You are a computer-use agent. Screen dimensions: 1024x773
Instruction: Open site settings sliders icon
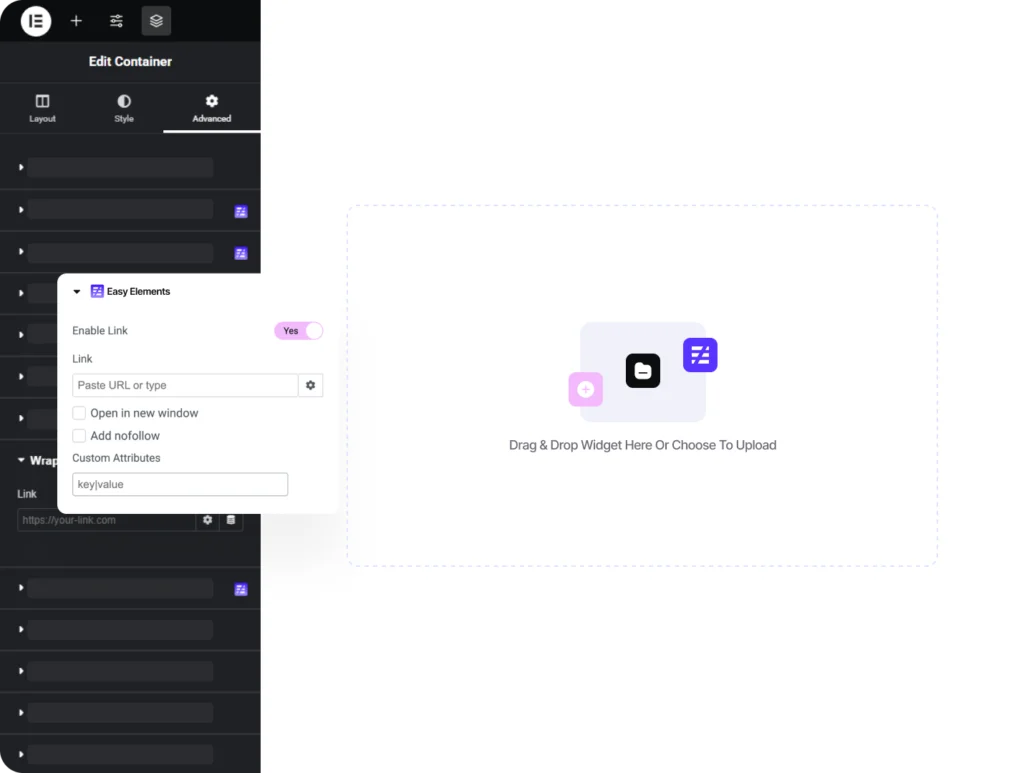coord(116,21)
